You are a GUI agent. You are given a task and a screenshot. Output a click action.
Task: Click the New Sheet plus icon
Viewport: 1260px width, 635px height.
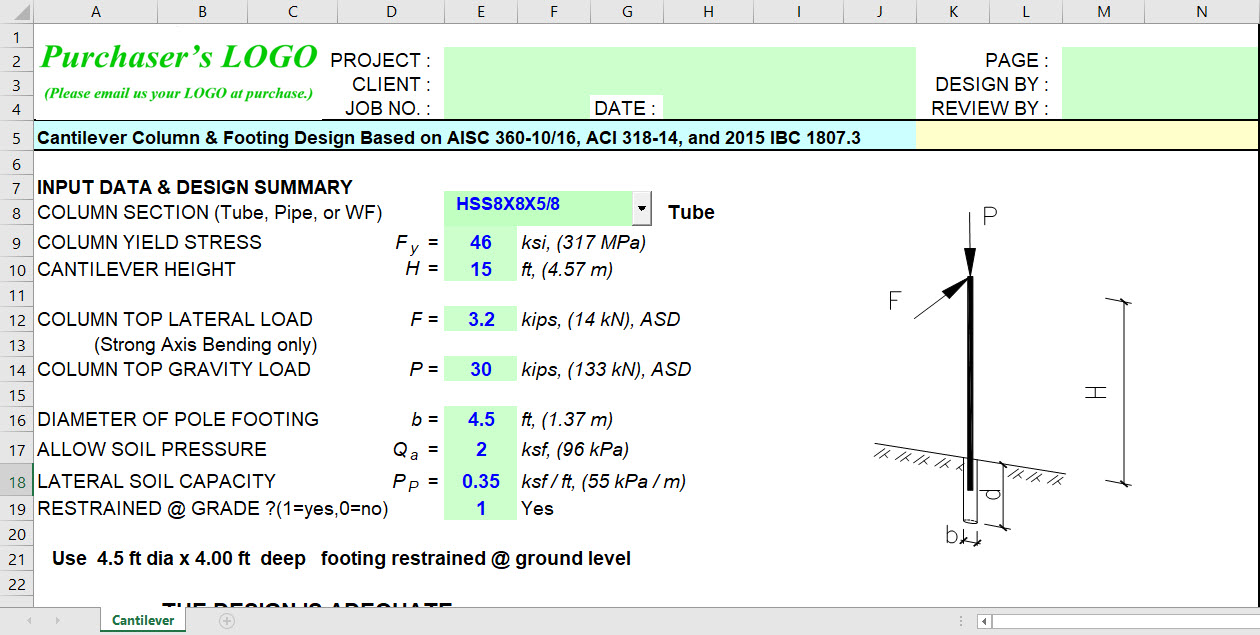click(226, 620)
